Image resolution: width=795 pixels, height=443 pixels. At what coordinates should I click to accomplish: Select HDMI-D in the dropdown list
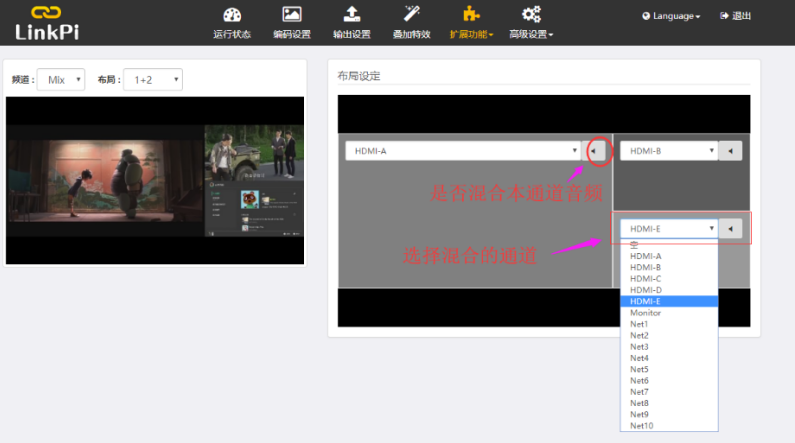coord(669,290)
